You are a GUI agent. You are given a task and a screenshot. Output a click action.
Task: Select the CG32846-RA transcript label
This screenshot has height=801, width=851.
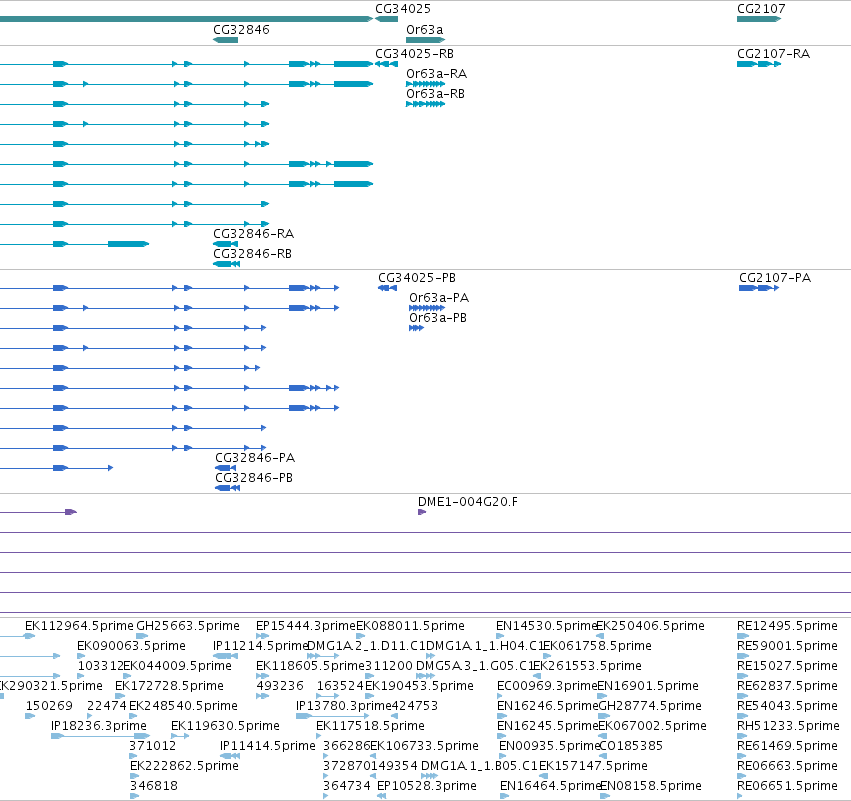tap(253, 234)
